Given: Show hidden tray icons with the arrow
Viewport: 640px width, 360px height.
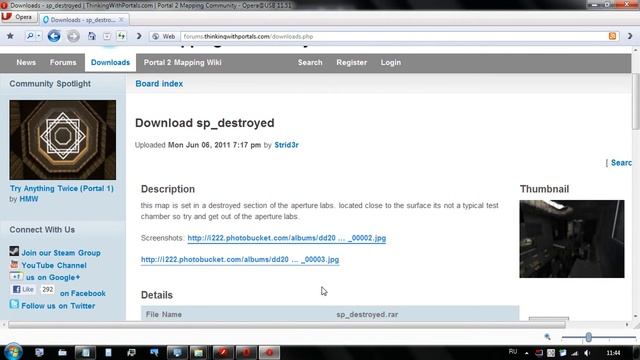Looking at the screenshot, I should (527, 353).
